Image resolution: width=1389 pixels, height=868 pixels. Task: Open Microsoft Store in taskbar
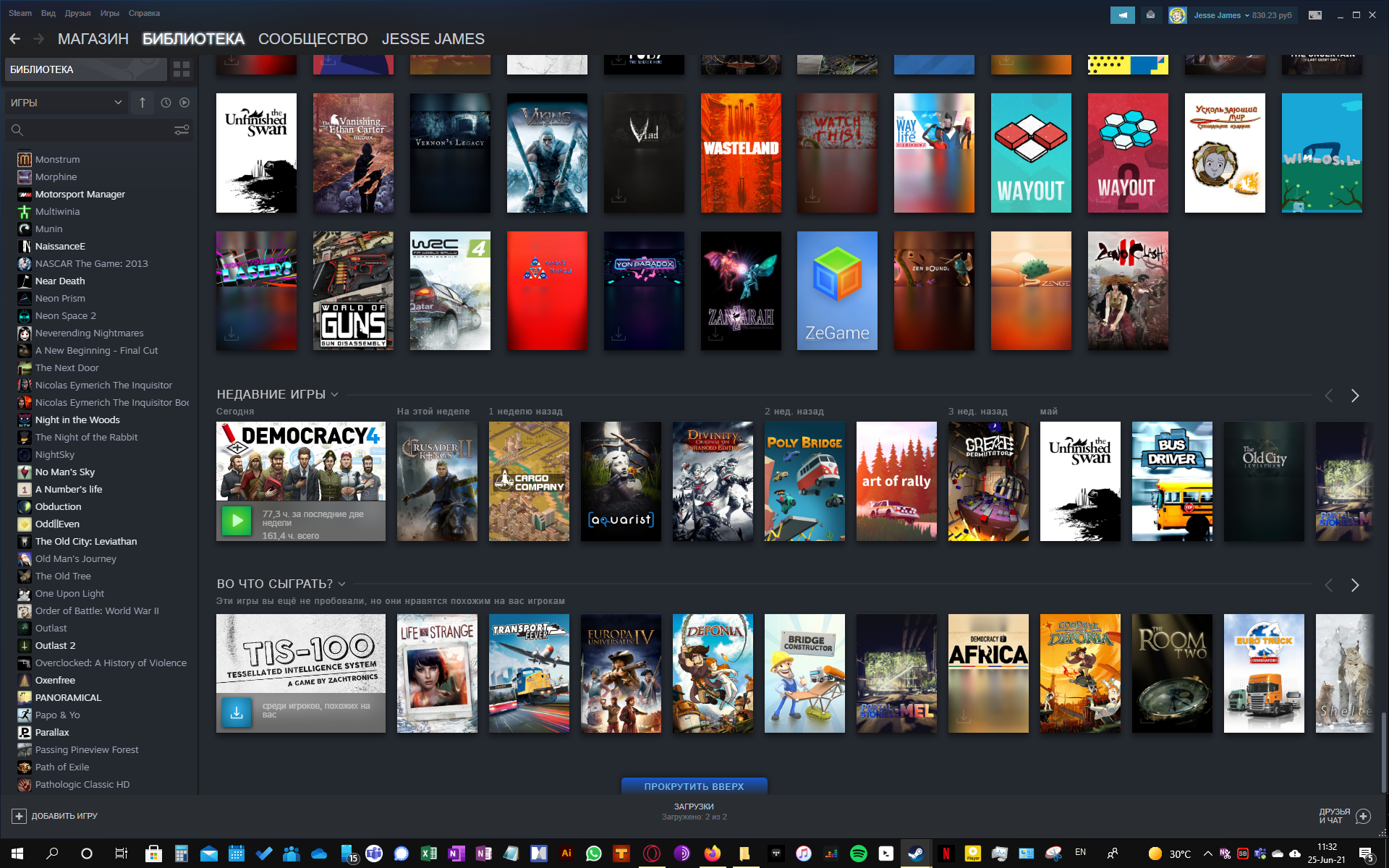point(153,854)
